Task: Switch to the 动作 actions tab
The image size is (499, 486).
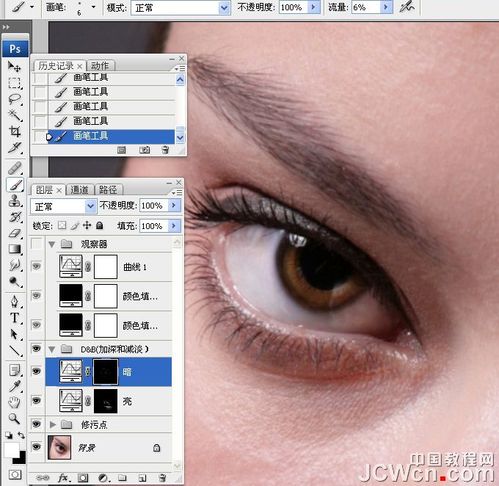Action: click(x=100, y=66)
